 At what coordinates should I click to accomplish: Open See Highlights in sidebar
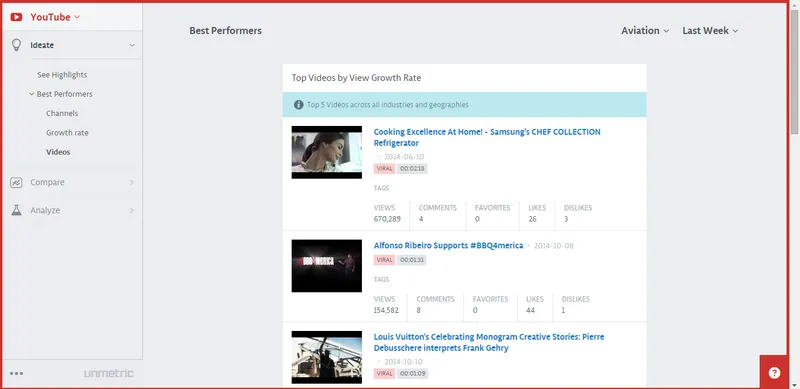62,75
